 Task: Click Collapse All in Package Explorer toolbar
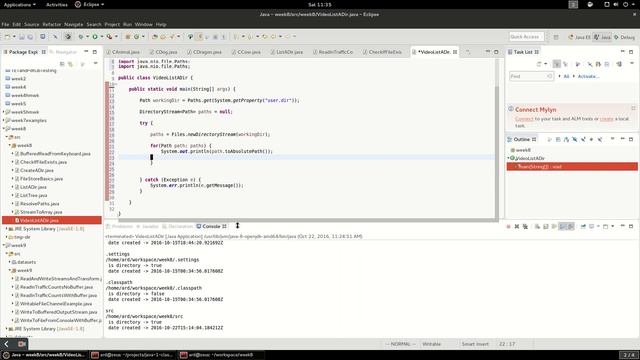pyautogui.click(x=62, y=64)
